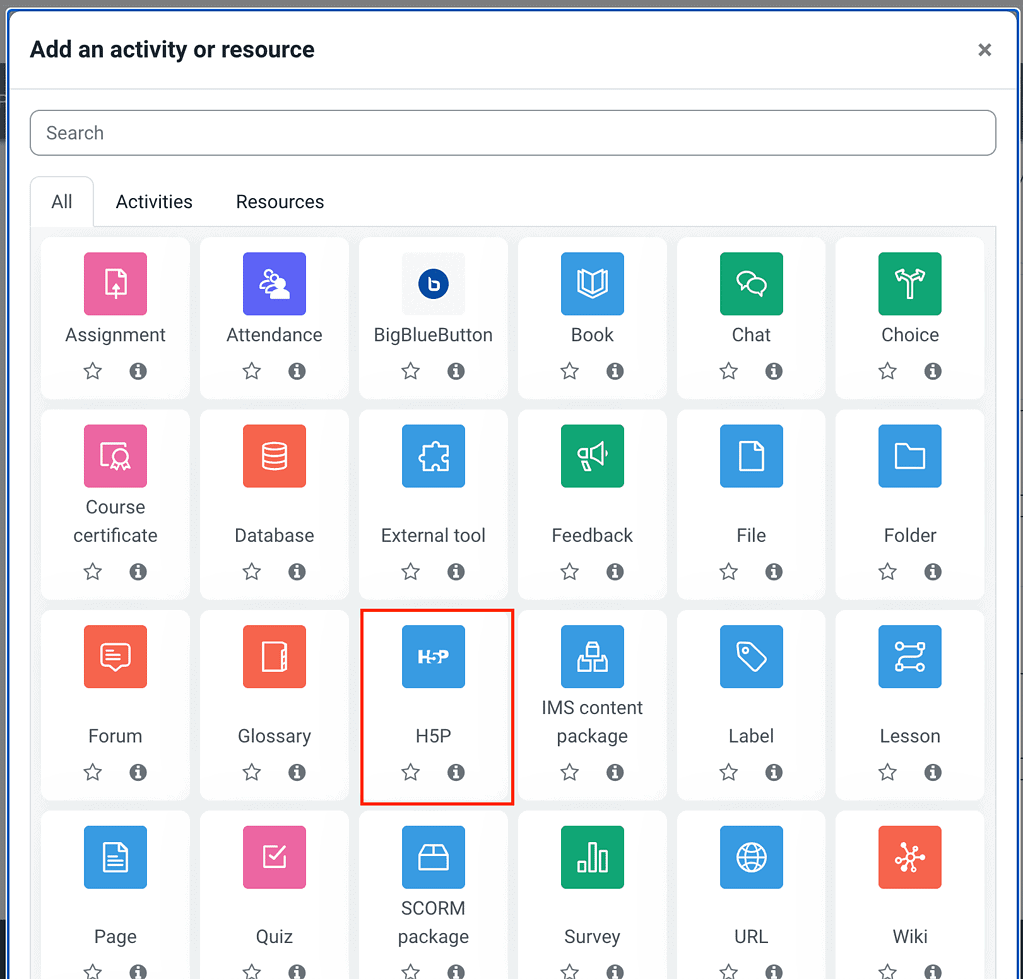Star the Assignment activity as favourite
Viewport: 1023px width, 979px height.
pyautogui.click(x=93, y=371)
